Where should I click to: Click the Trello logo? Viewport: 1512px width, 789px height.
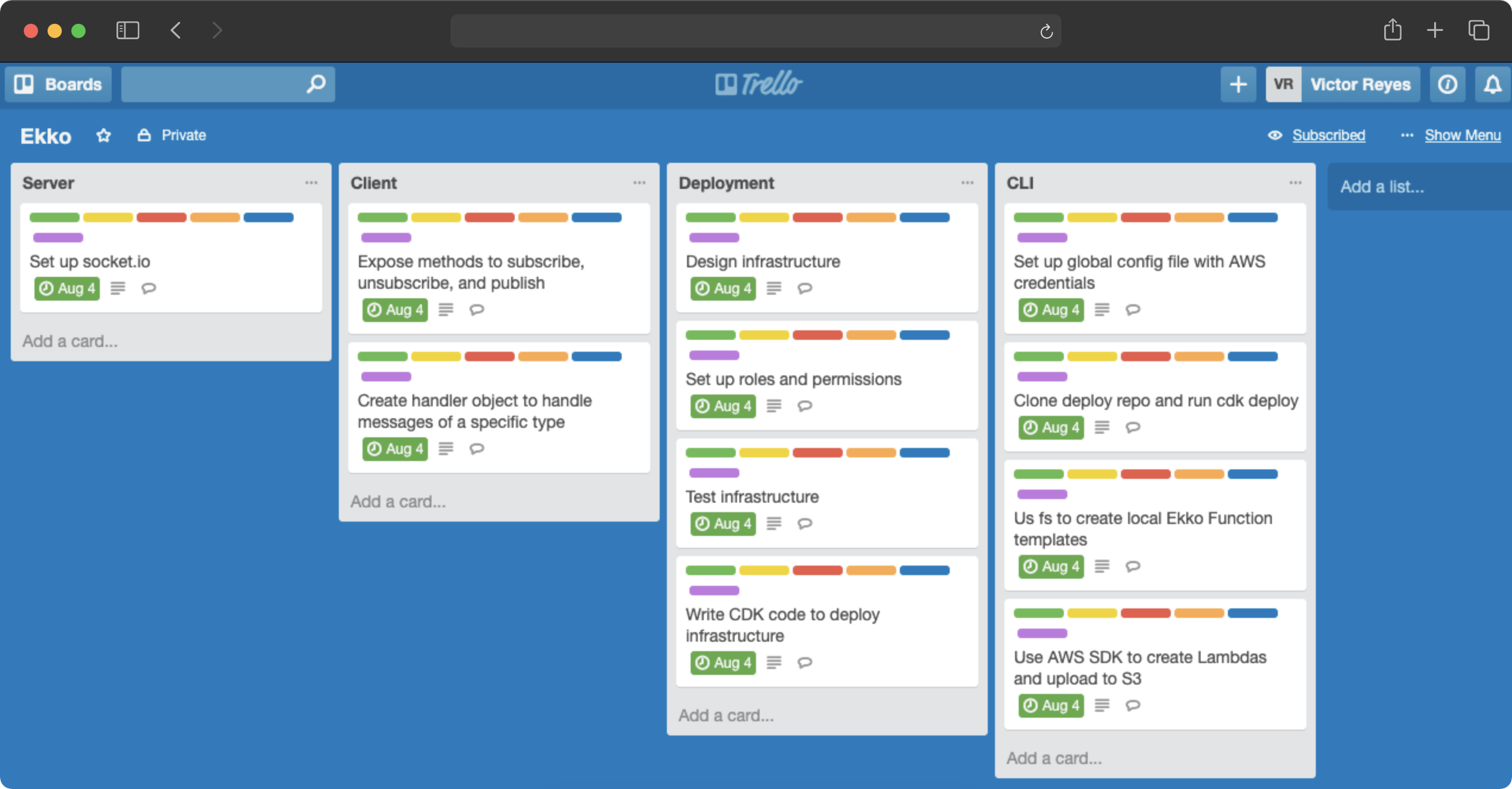click(758, 84)
